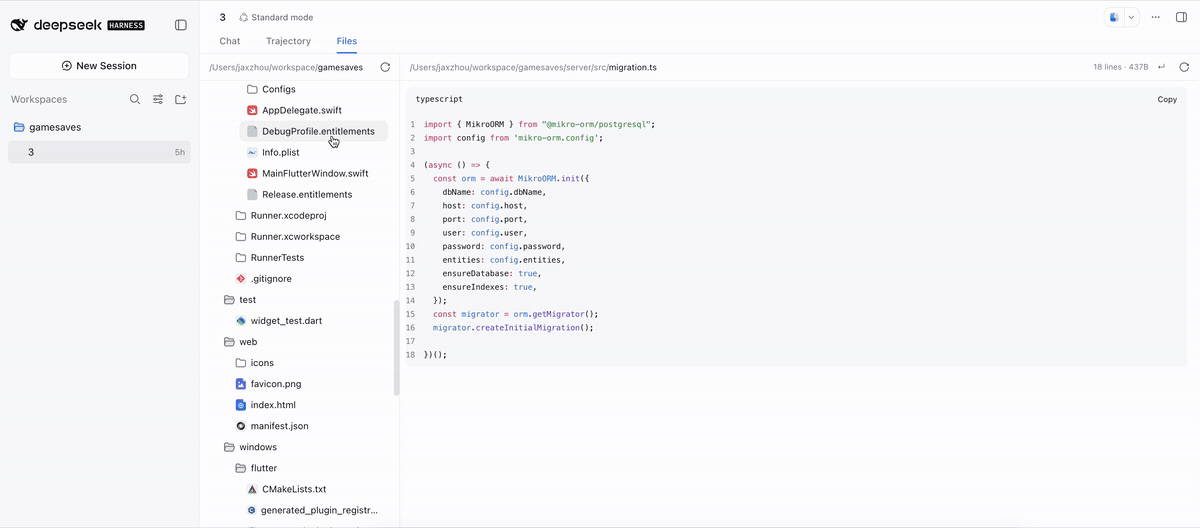Click the session title 3 in header

coord(223,17)
